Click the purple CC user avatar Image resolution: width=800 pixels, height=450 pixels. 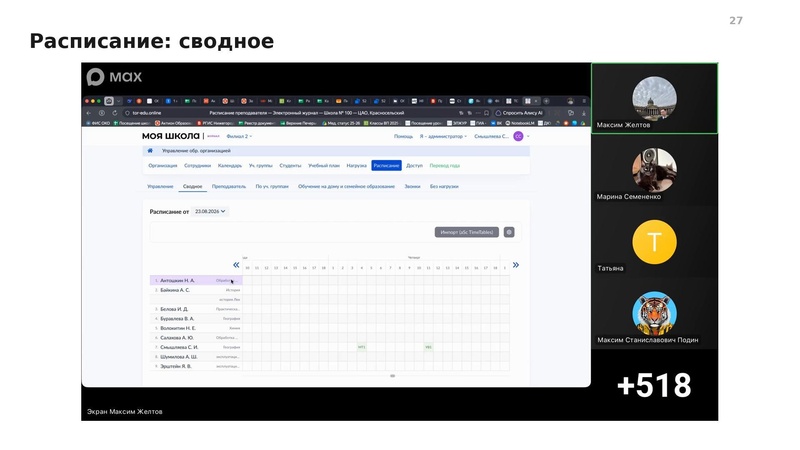pyautogui.click(x=518, y=136)
